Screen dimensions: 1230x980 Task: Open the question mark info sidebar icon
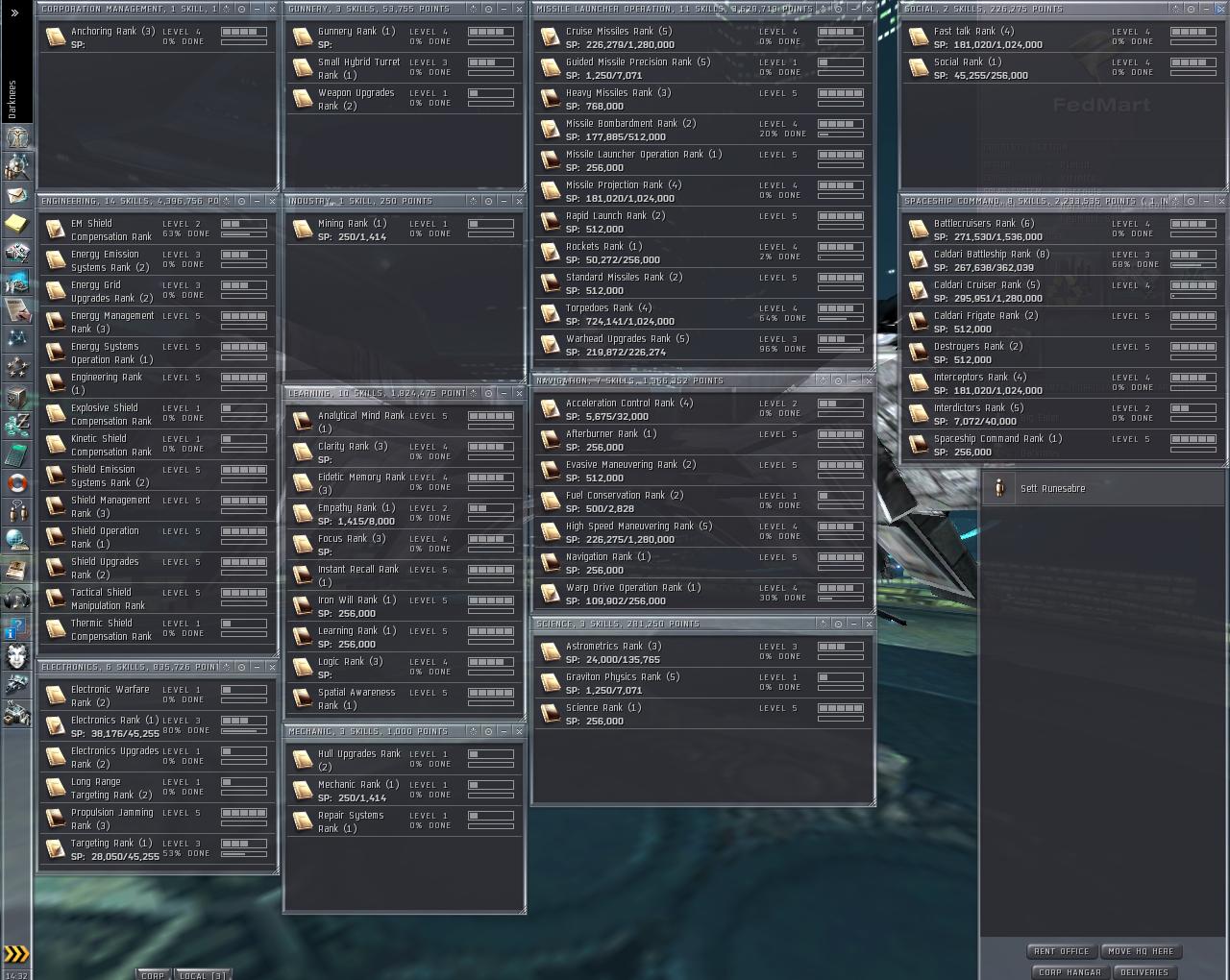(x=16, y=627)
